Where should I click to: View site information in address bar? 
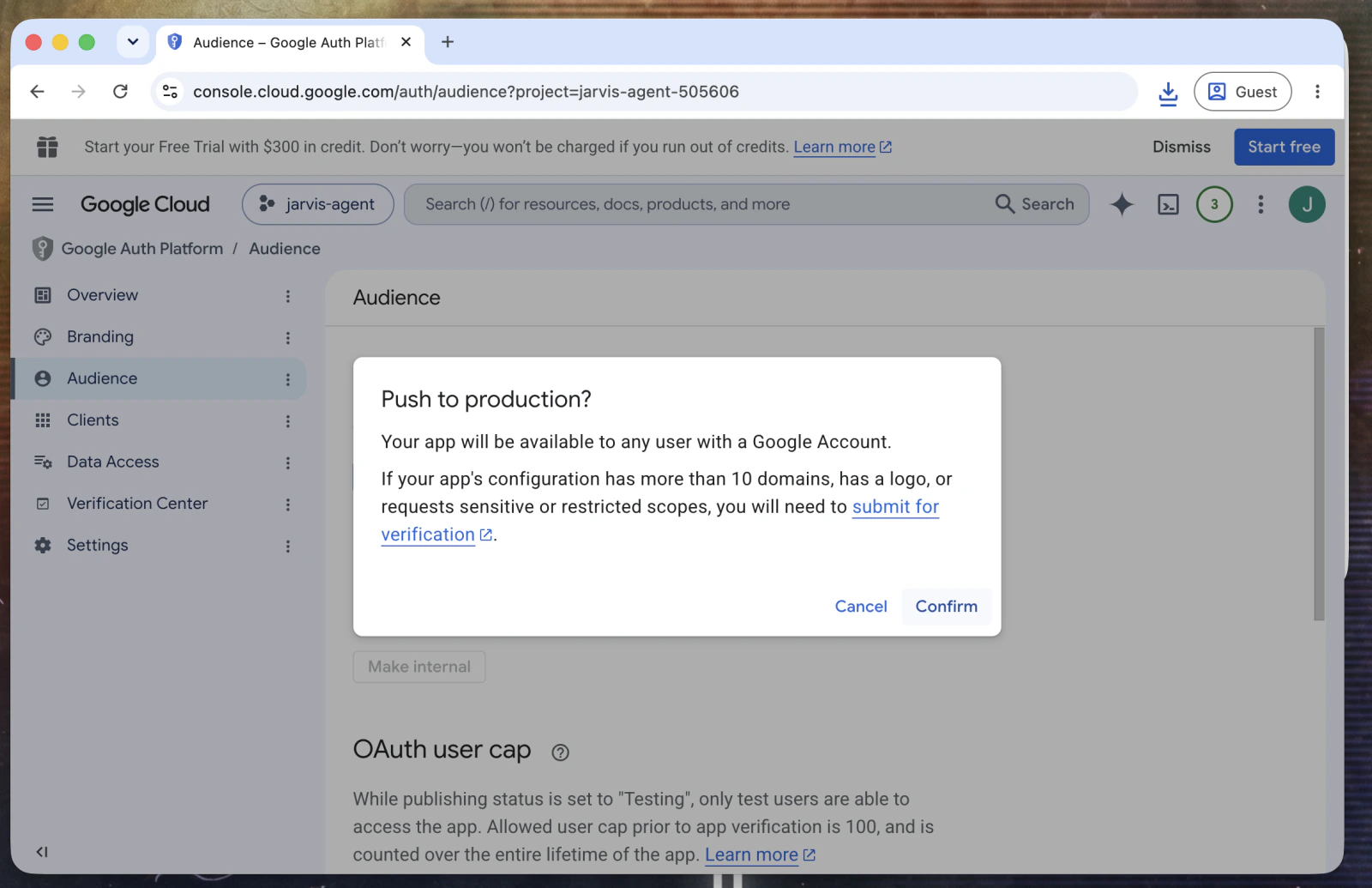(x=170, y=92)
